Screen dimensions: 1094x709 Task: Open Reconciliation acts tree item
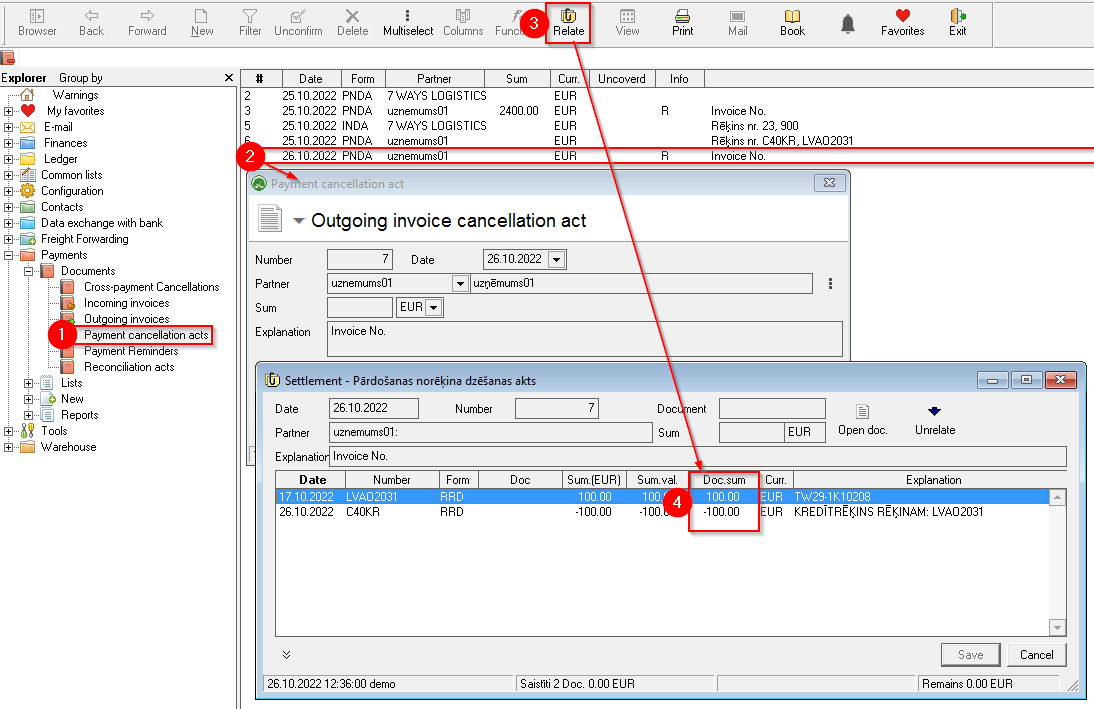point(129,367)
